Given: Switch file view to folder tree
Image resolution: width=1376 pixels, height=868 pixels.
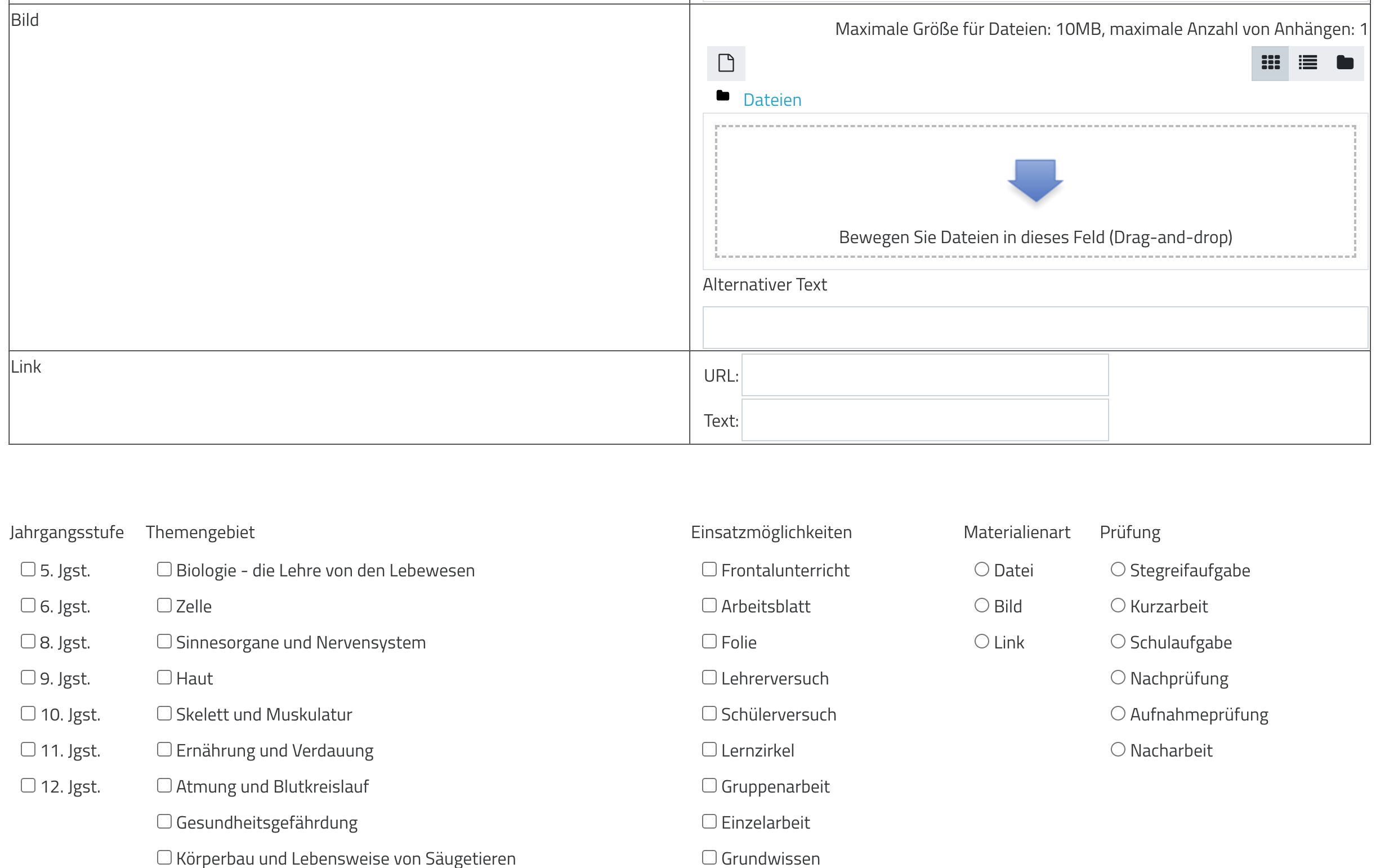Looking at the screenshot, I should tap(1344, 63).
